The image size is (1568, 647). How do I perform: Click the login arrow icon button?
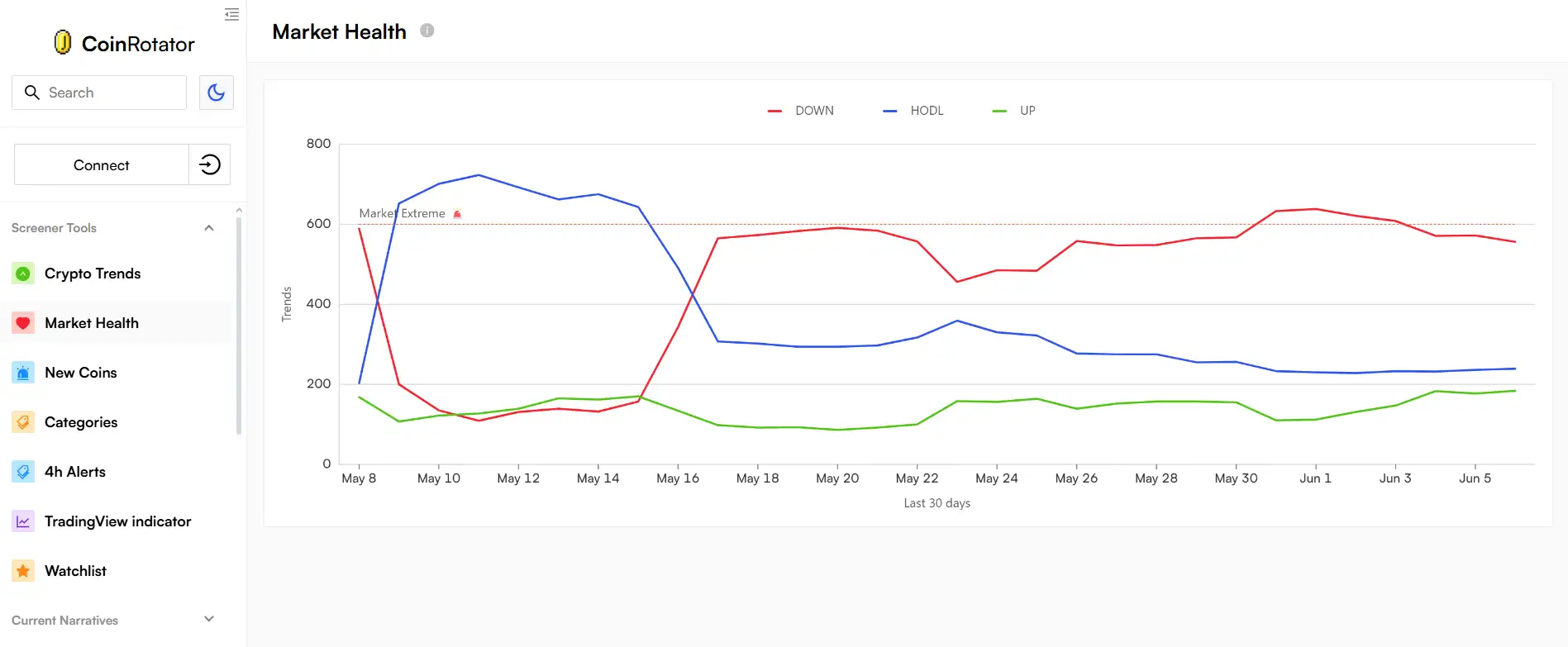pos(210,164)
